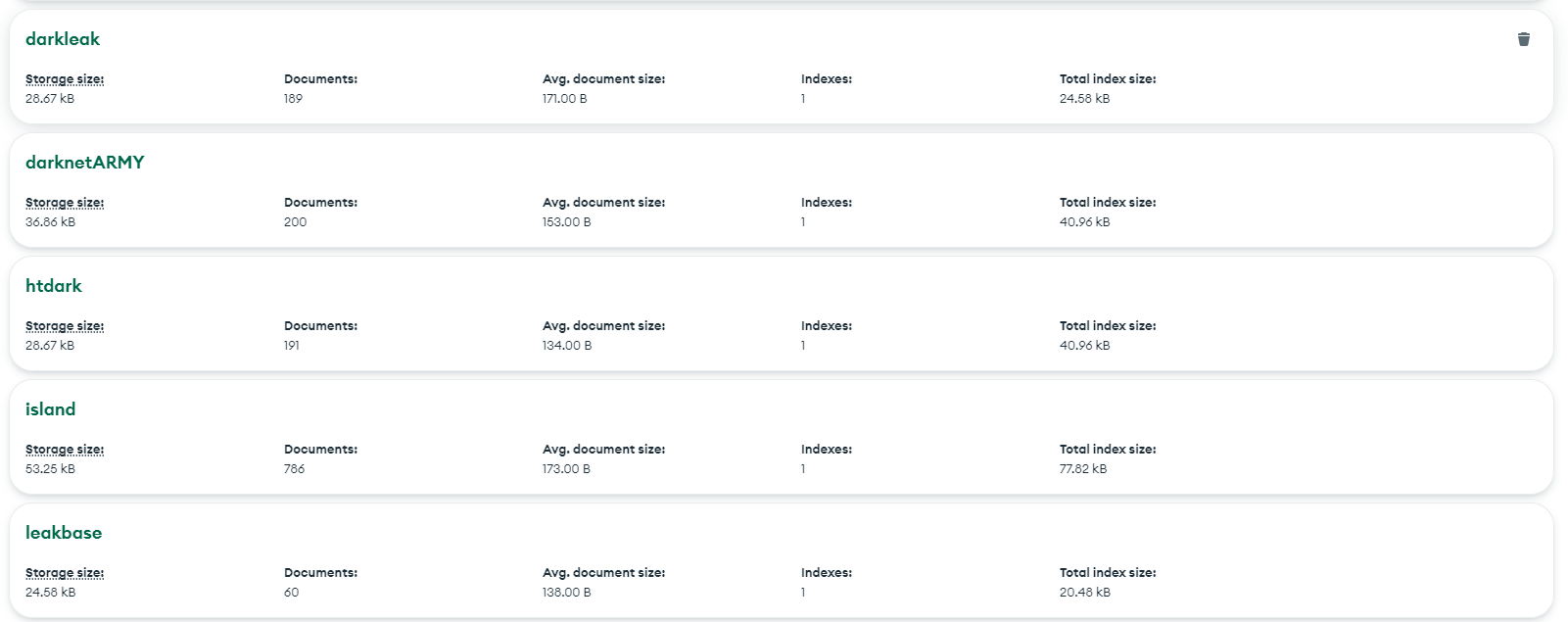Click island's 77.82 kB total index size
1568x622 pixels.
[x=1083, y=469]
